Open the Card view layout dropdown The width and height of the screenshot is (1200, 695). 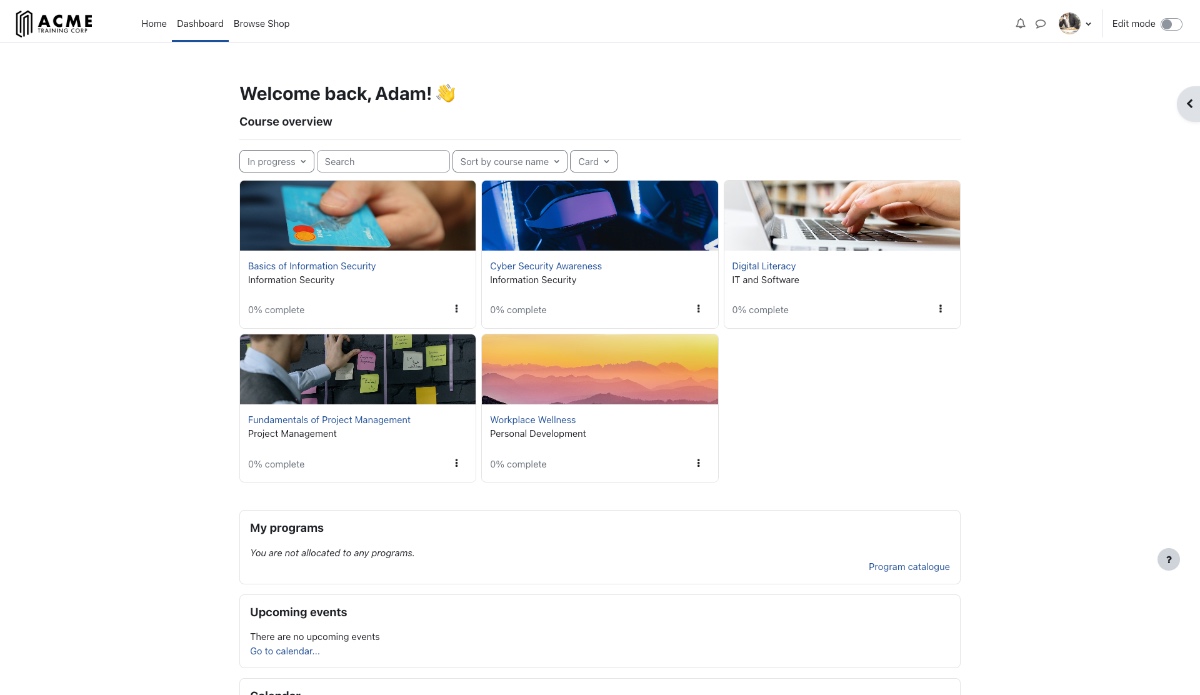(594, 162)
